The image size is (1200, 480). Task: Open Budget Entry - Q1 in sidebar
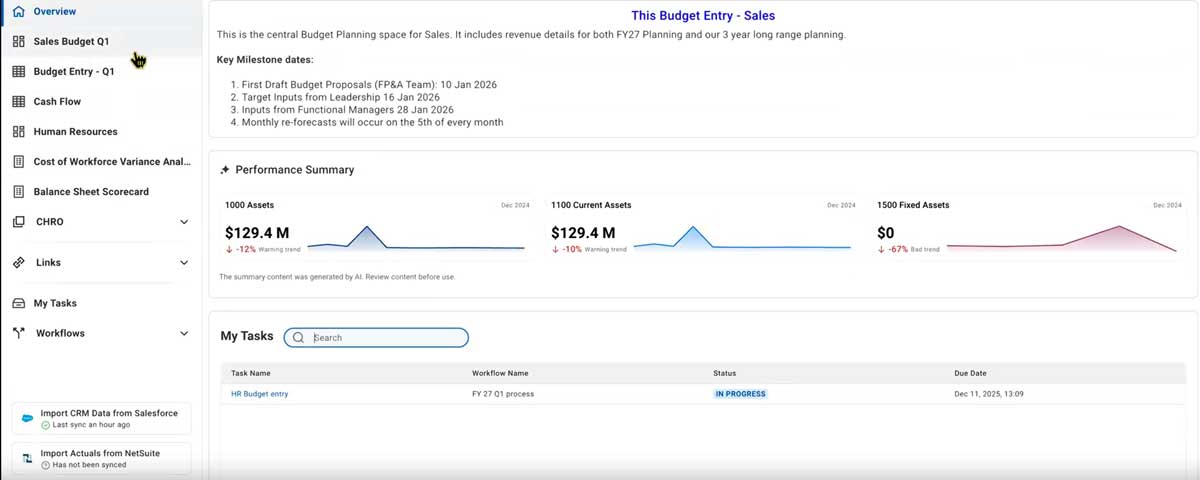coord(74,71)
